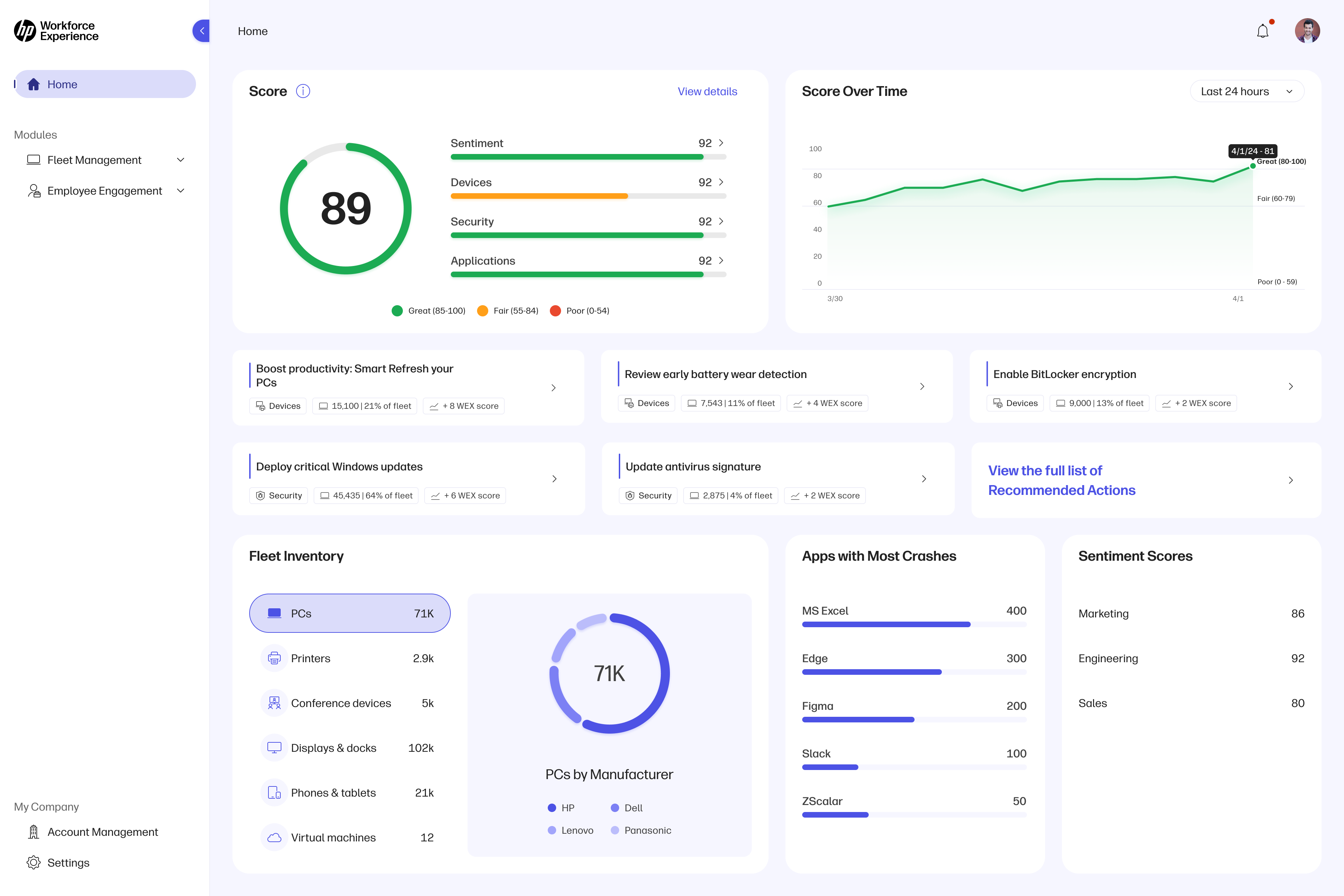Image resolution: width=1344 pixels, height=896 pixels.
Task: Click the Account Management building icon
Action: [x=34, y=832]
